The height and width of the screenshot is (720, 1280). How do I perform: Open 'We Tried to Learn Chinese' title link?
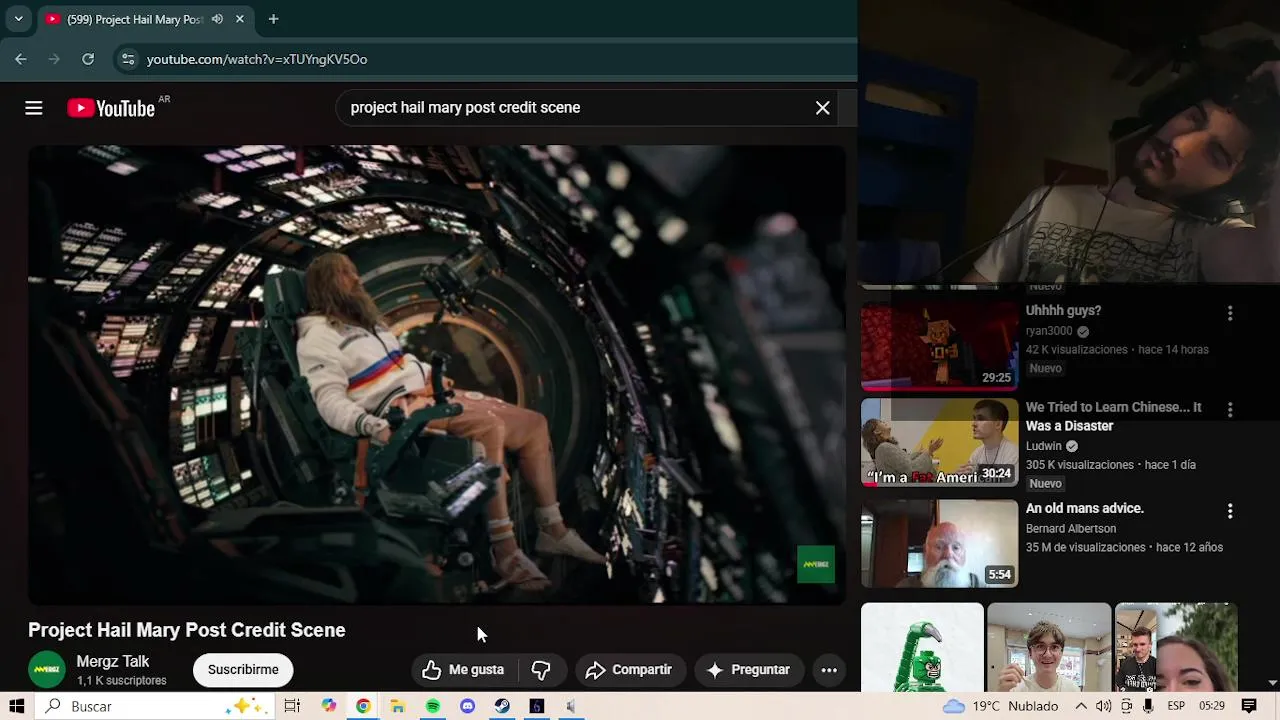[1113, 417]
